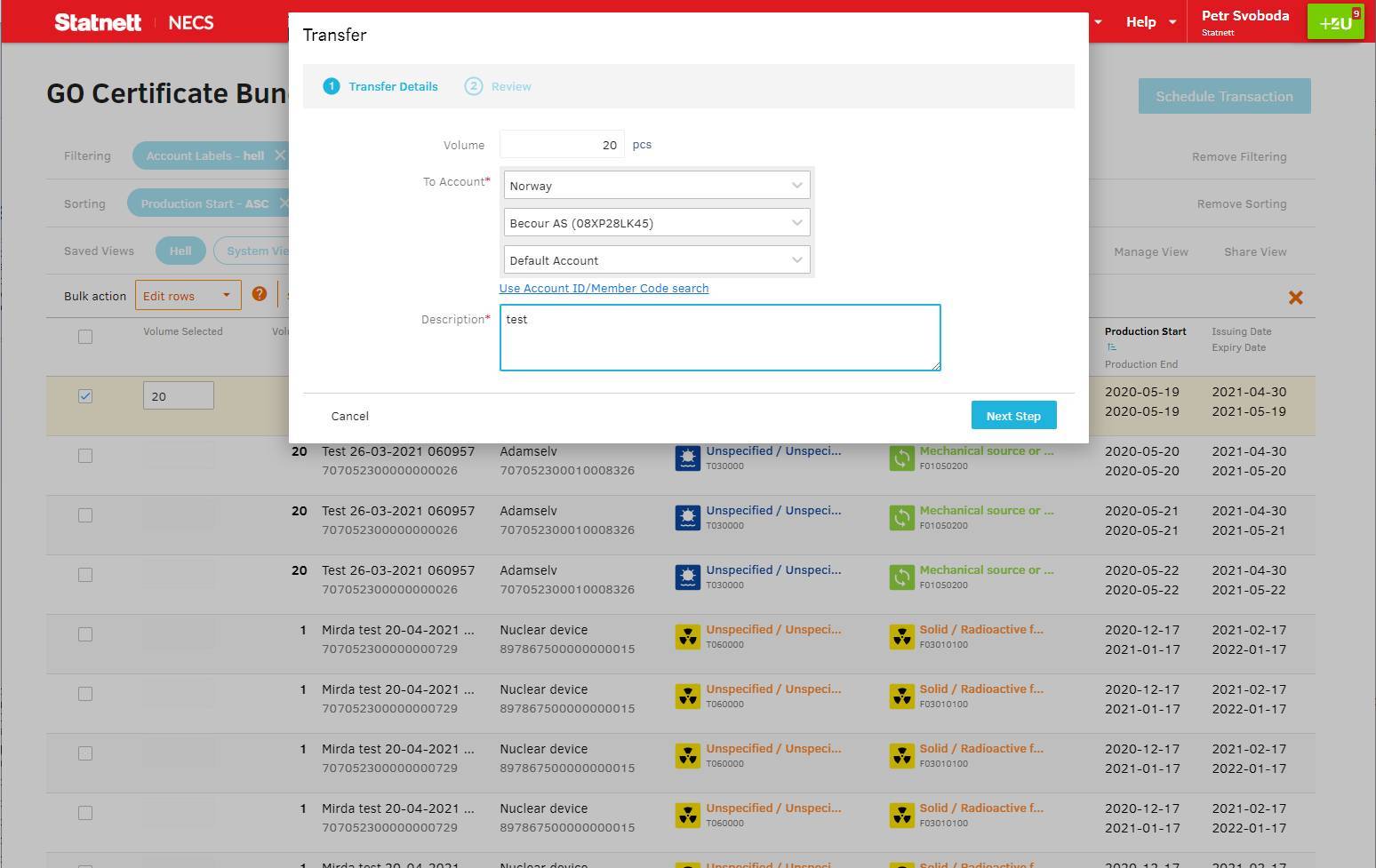Check the row checkbox for 2020-05-21
Viewport: 1376px width, 868px height.
[x=85, y=515]
